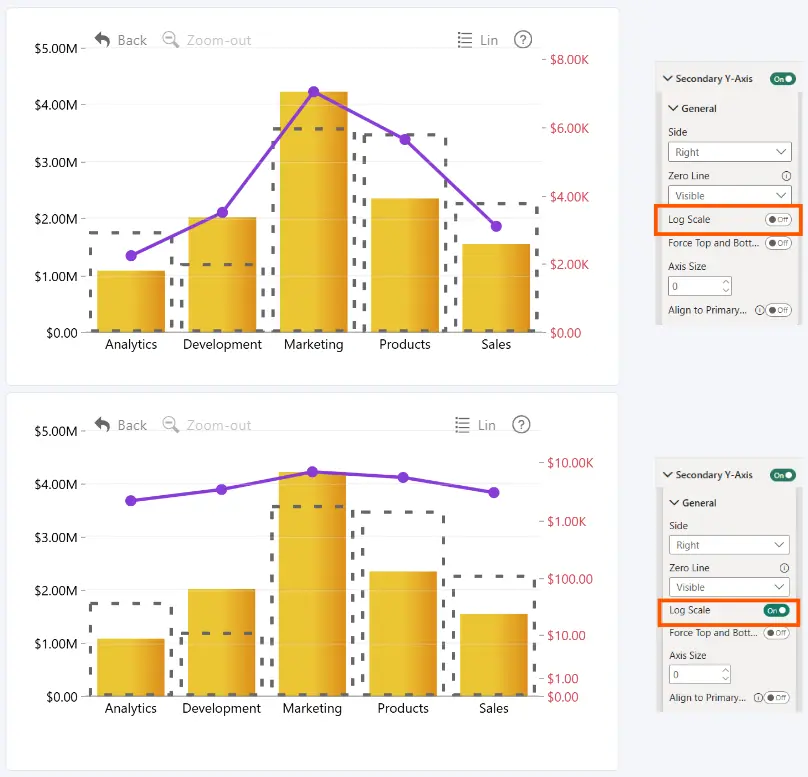The image size is (808, 777).
Task: Disable the Log Scale toggle currently on
Action: [x=777, y=611]
